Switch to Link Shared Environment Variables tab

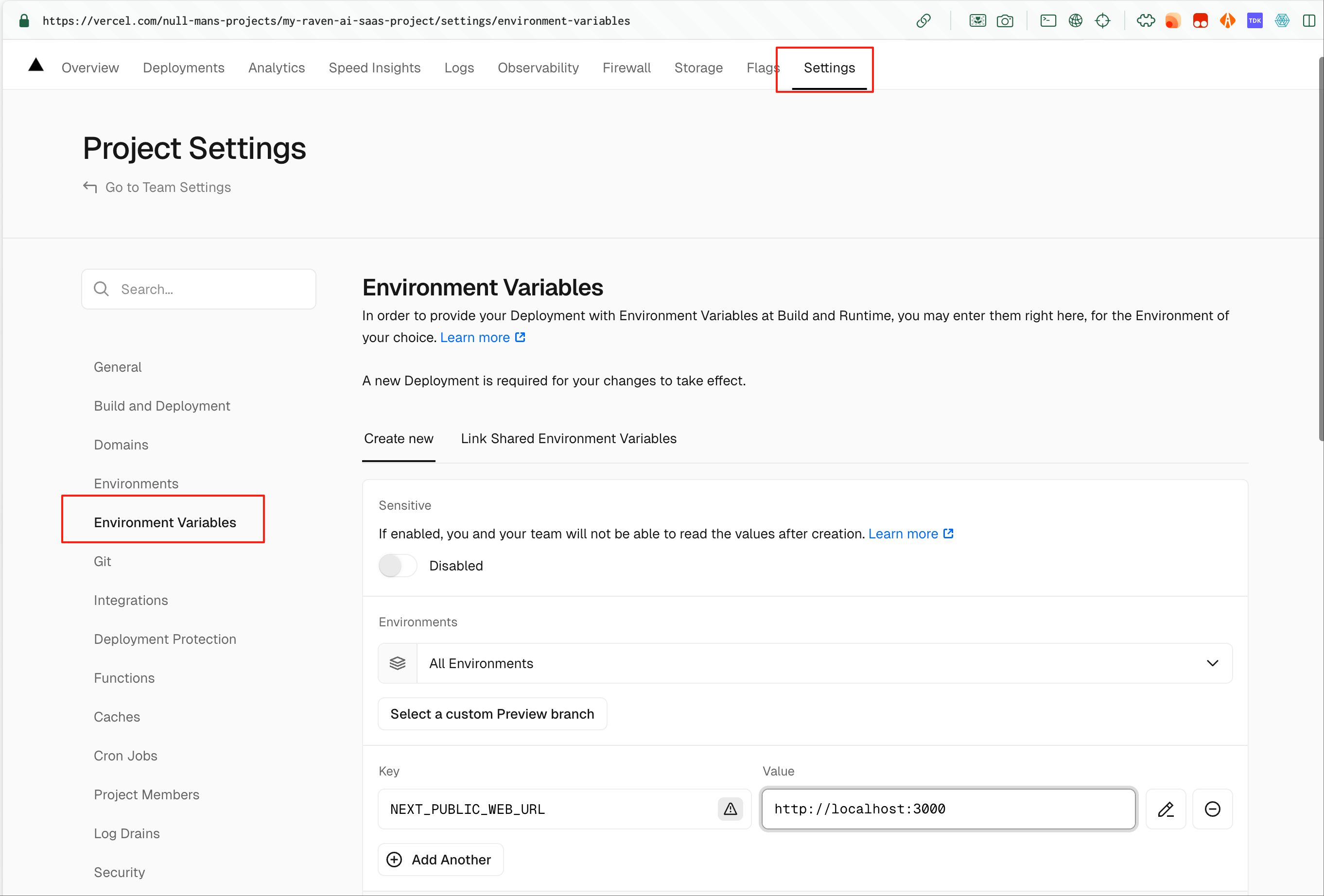coord(569,439)
